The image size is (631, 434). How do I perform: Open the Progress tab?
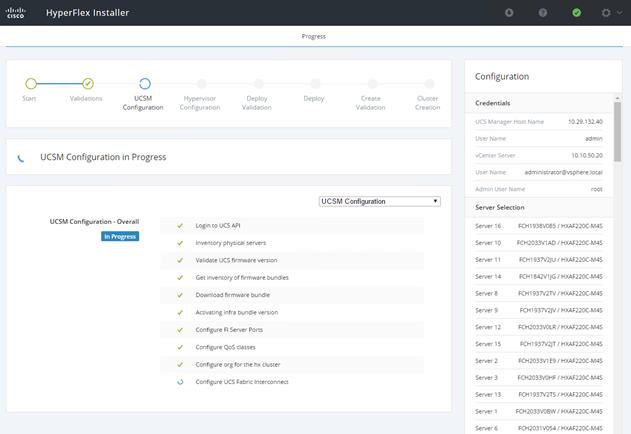click(x=313, y=36)
